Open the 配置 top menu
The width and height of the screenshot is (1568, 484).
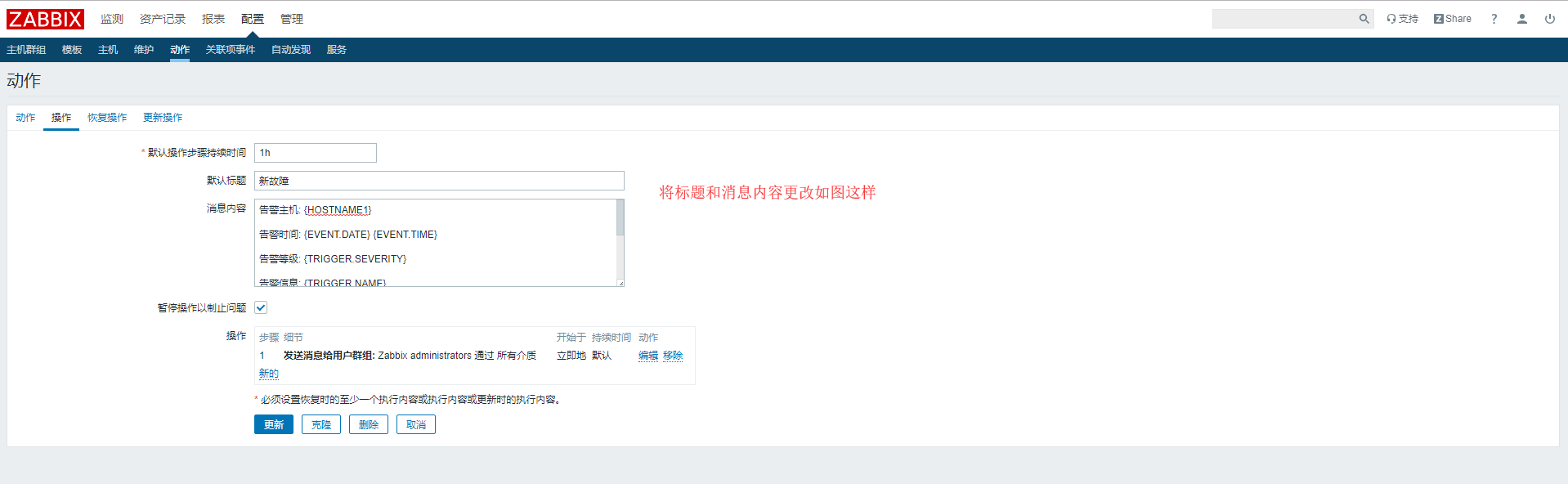coord(253,19)
